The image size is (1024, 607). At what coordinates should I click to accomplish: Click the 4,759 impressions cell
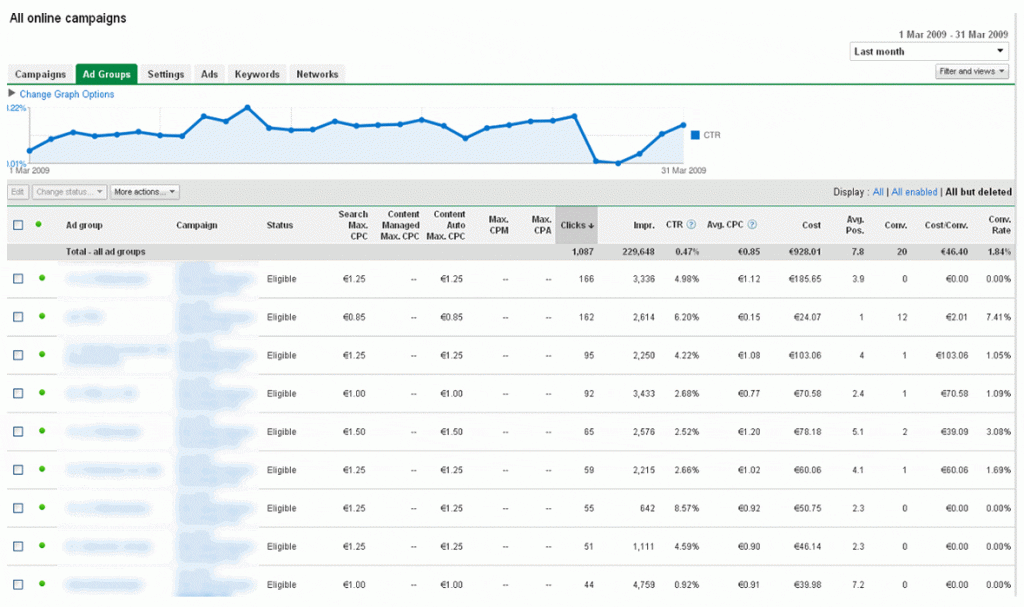pyautogui.click(x=643, y=585)
